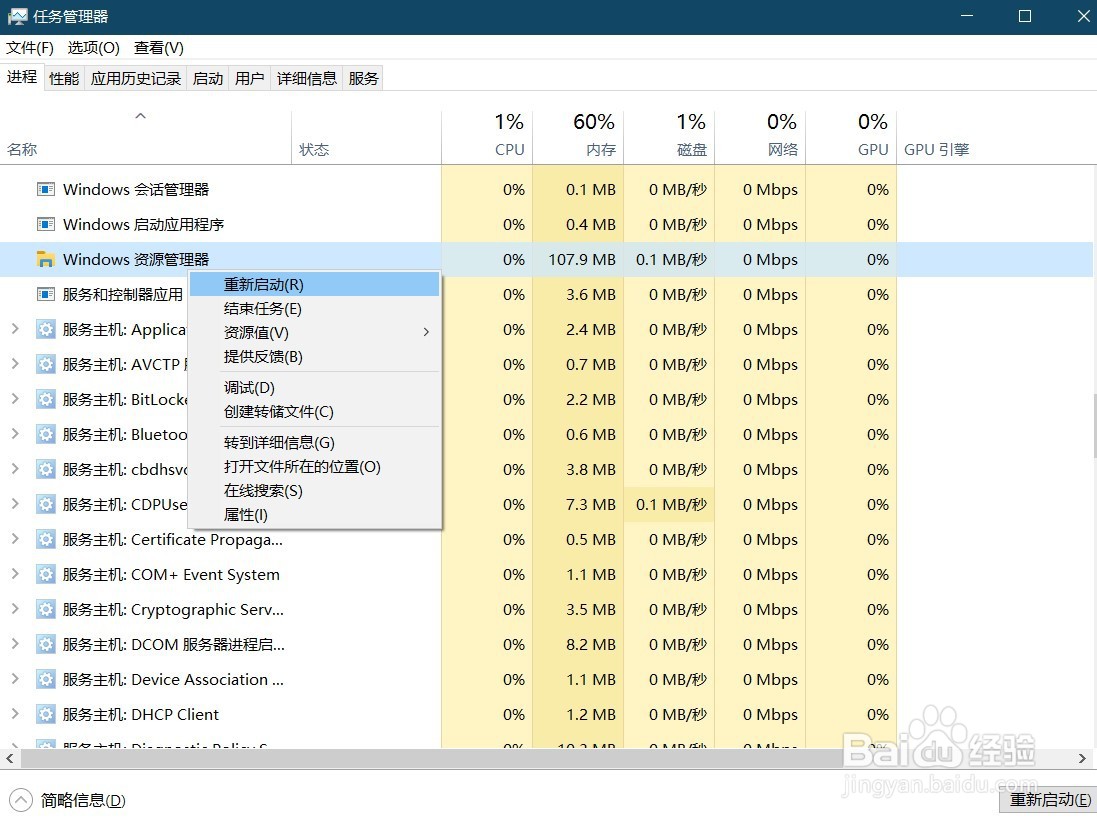This screenshot has height=822, width=1097.
Task: Click the 简略信息 collapse arrow icon
Action: pyautogui.click(x=21, y=800)
